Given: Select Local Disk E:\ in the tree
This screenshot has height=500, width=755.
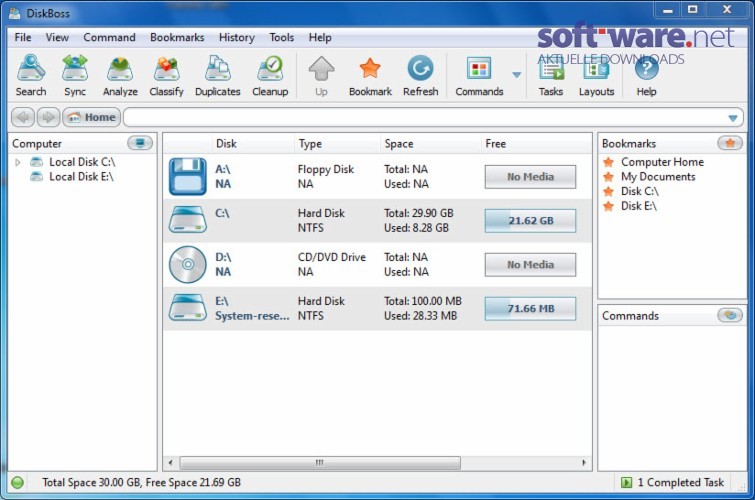Looking at the screenshot, I should tap(81, 177).
